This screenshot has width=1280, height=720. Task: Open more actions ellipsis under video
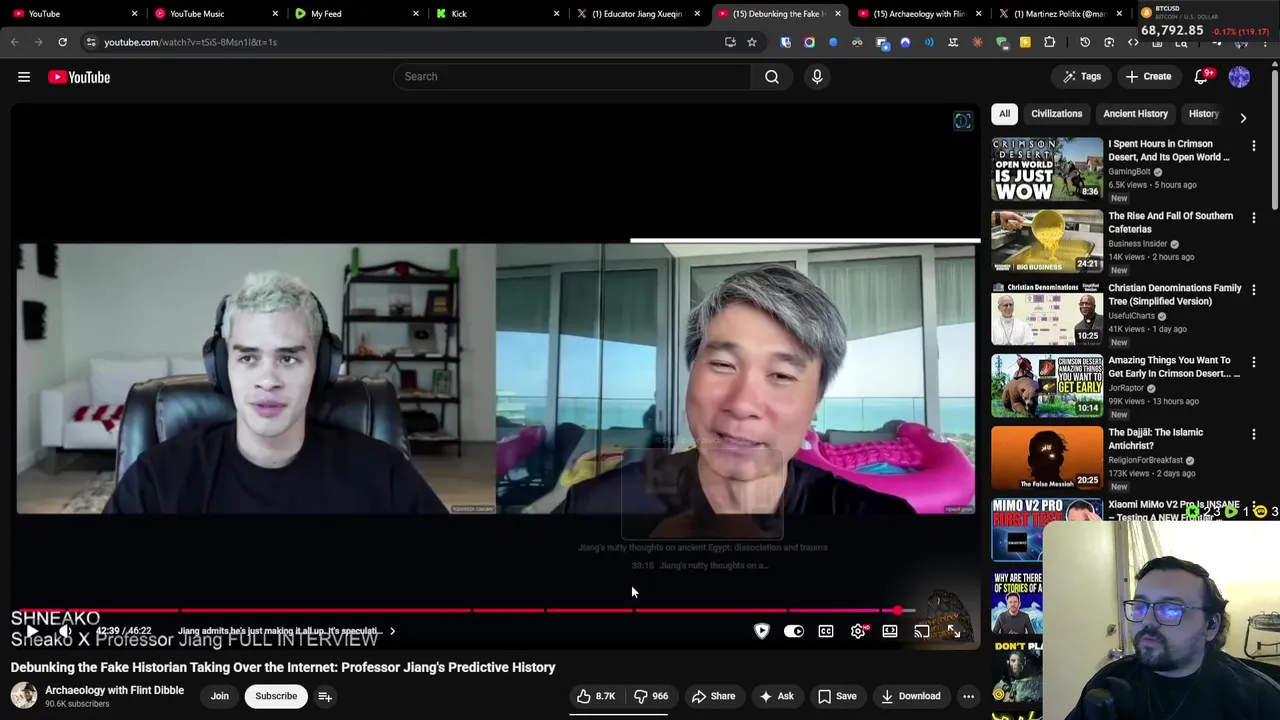(x=968, y=696)
